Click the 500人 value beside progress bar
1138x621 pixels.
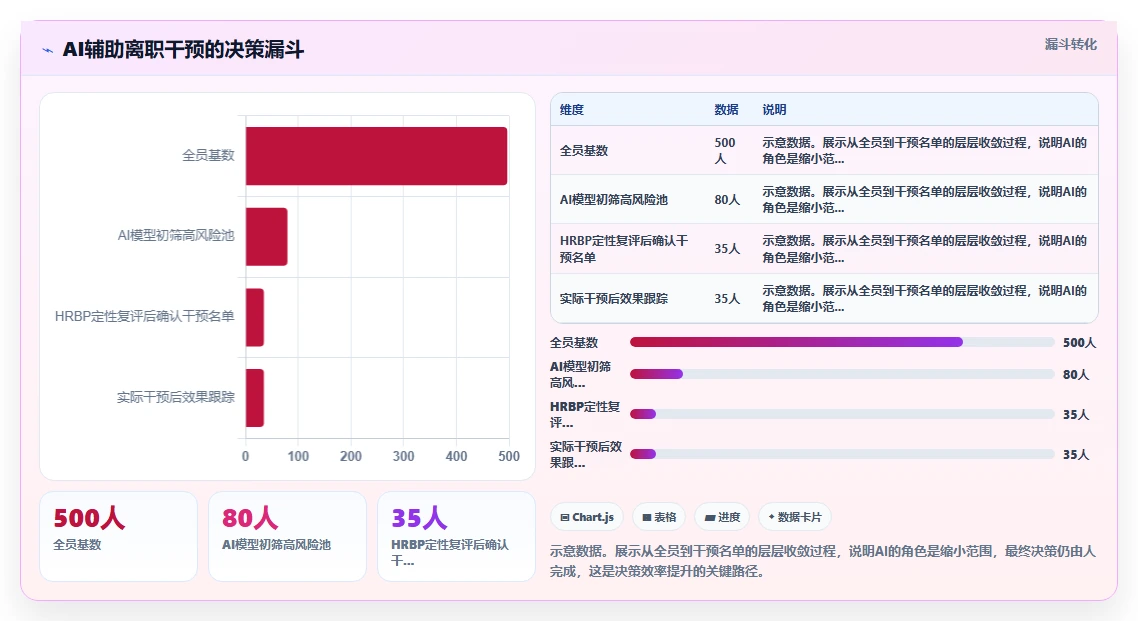1079,342
